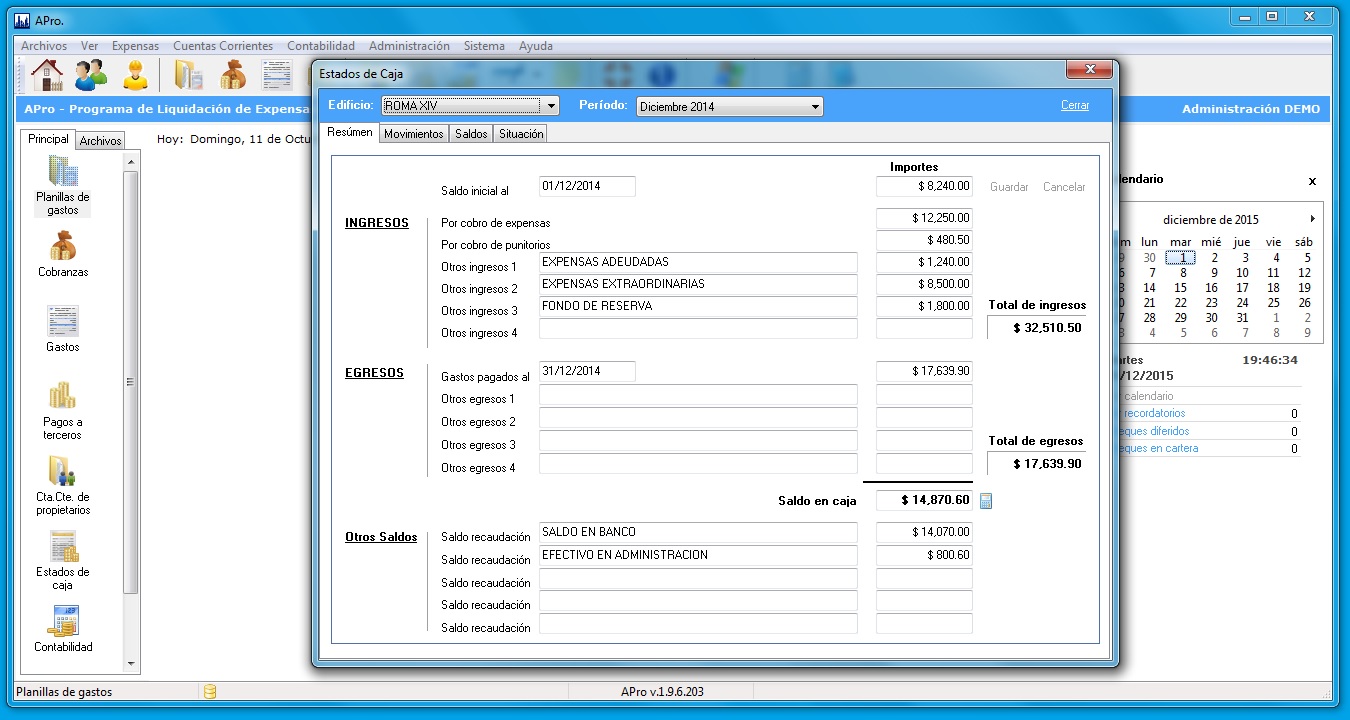Expand the Edificio dropdown showing ROMA XIV
Viewport: 1350px width, 720px height.
550,106
